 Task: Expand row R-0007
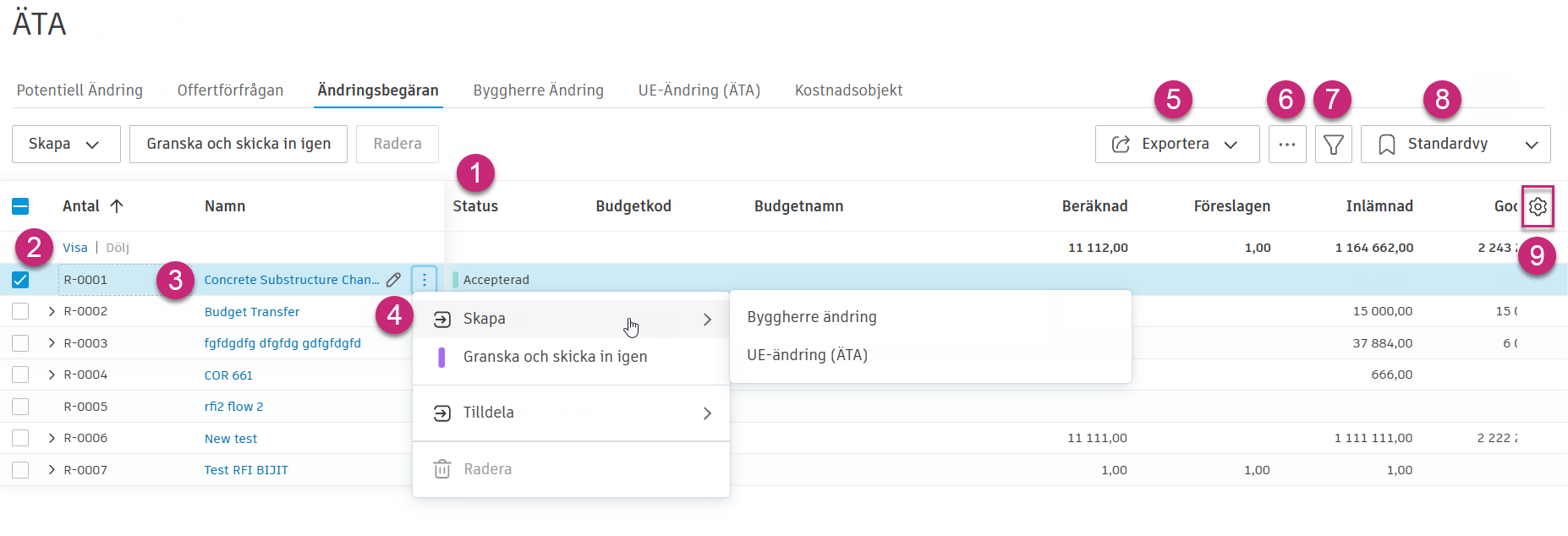[52, 470]
